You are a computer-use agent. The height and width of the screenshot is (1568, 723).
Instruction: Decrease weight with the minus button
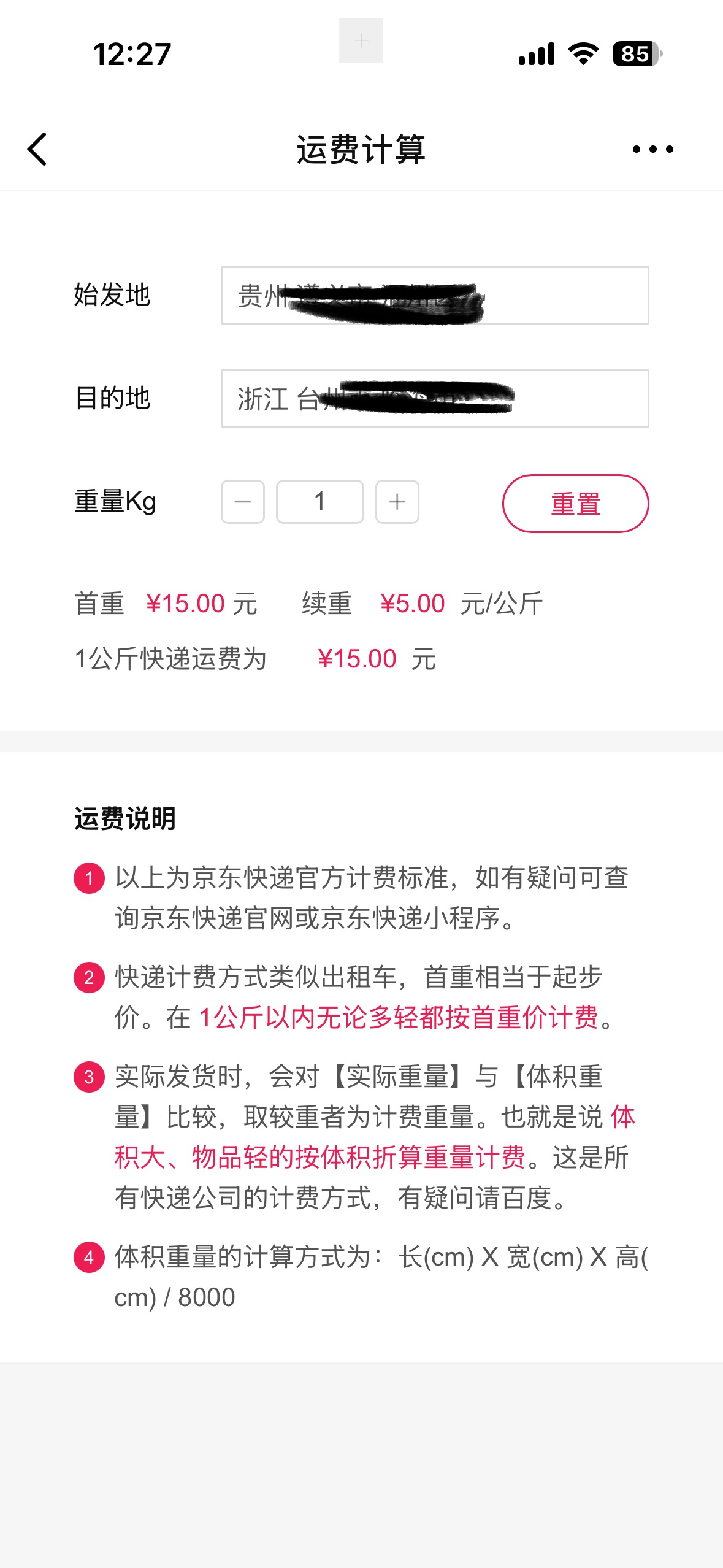pos(243,502)
